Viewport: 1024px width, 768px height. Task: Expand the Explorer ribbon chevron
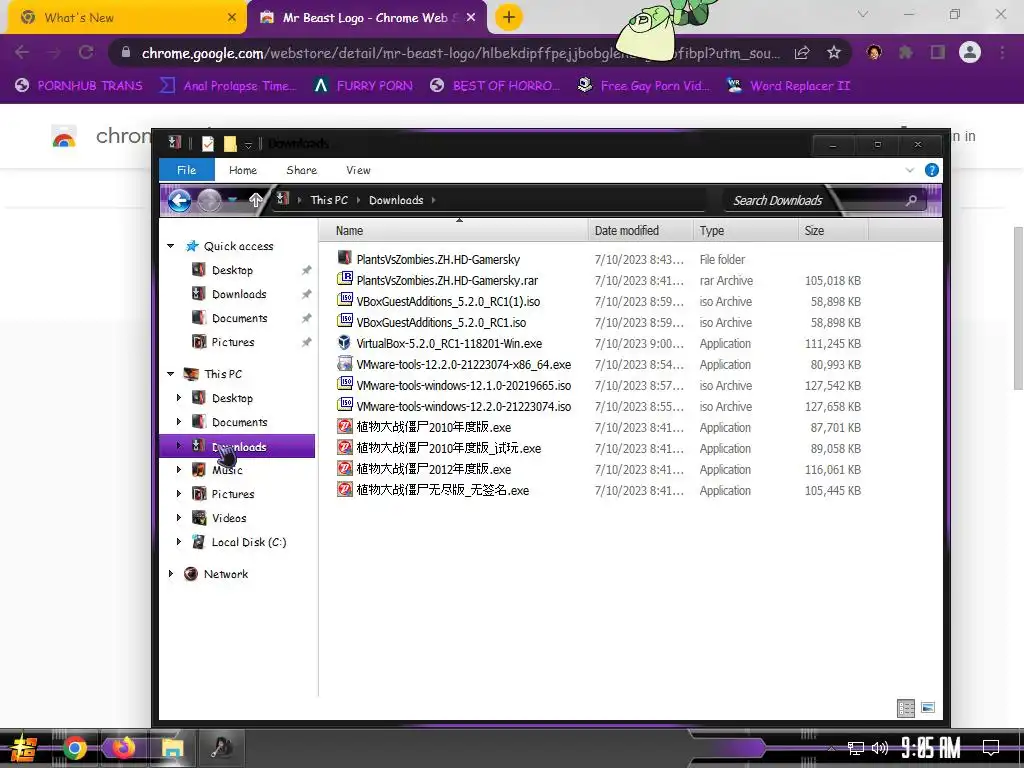pos(910,170)
